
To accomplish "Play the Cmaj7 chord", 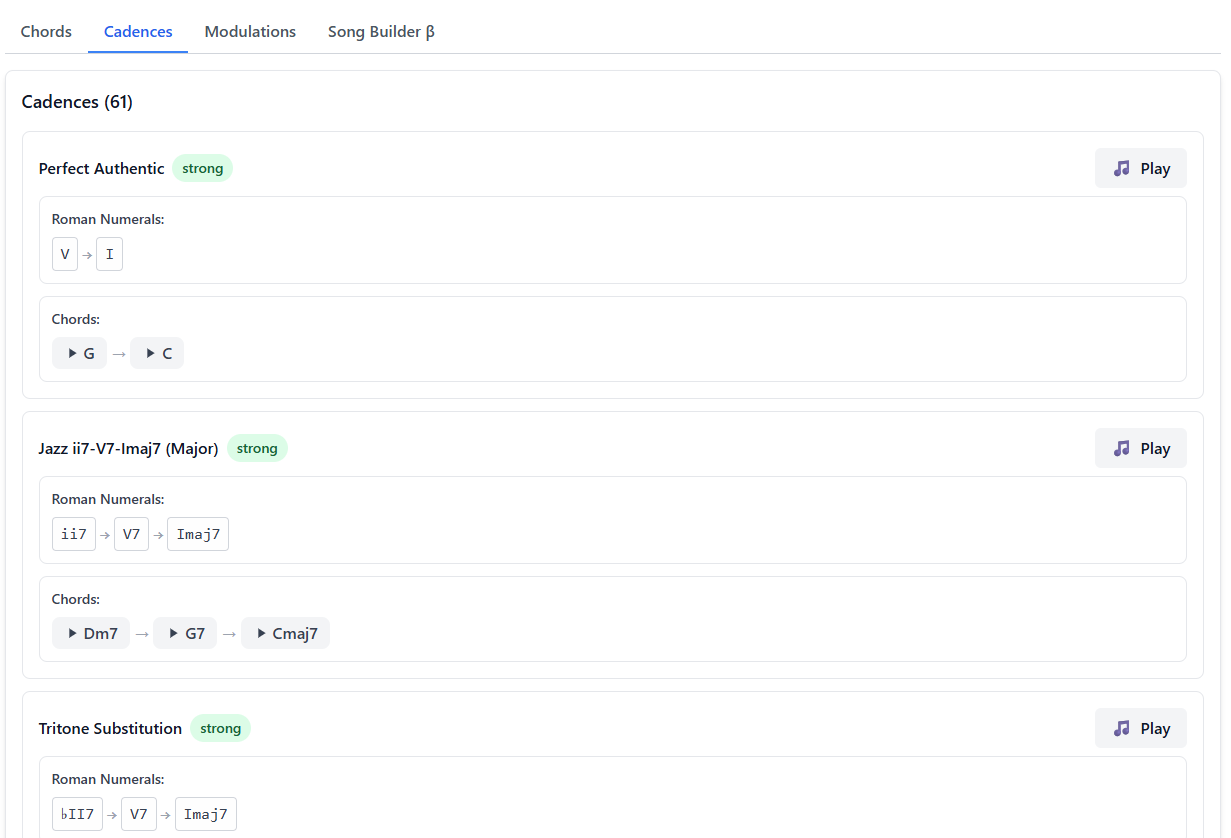I will [x=285, y=633].
